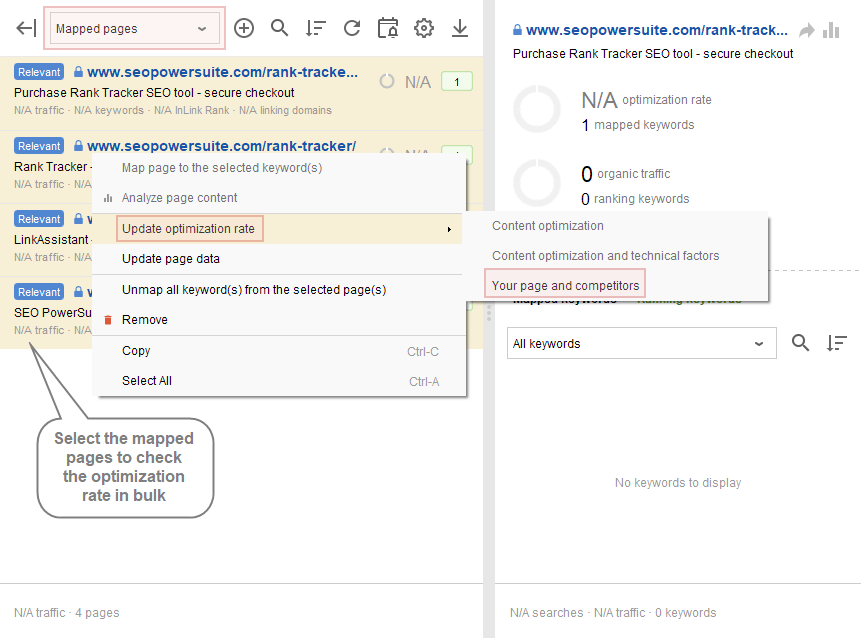Choose Copy from context menu
861x638 pixels.
[x=279, y=351]
